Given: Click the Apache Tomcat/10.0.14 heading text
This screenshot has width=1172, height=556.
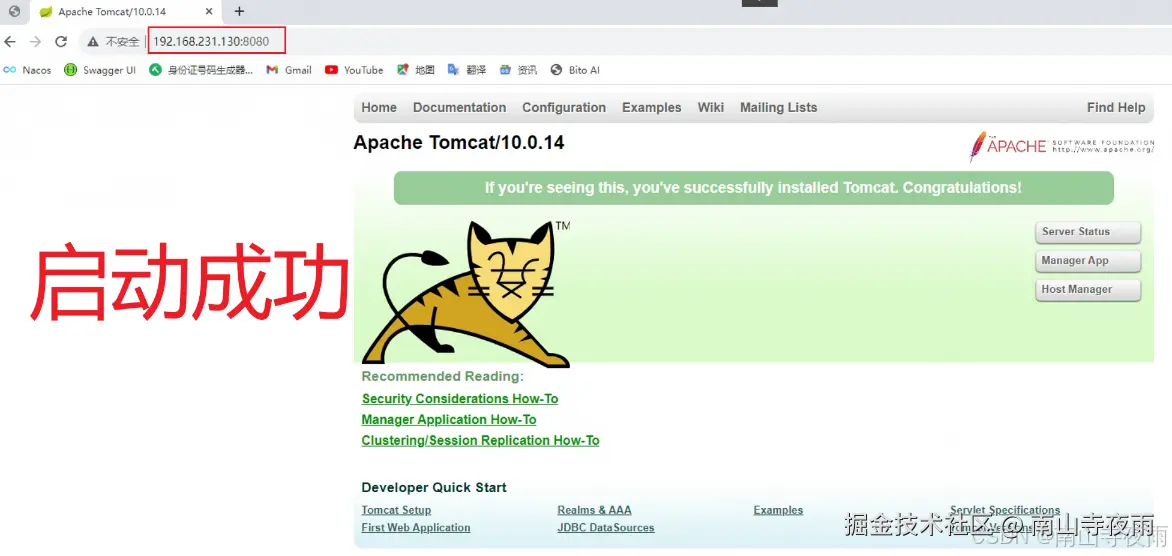Looking at the screenshot, I should click(x=459, y=142).
